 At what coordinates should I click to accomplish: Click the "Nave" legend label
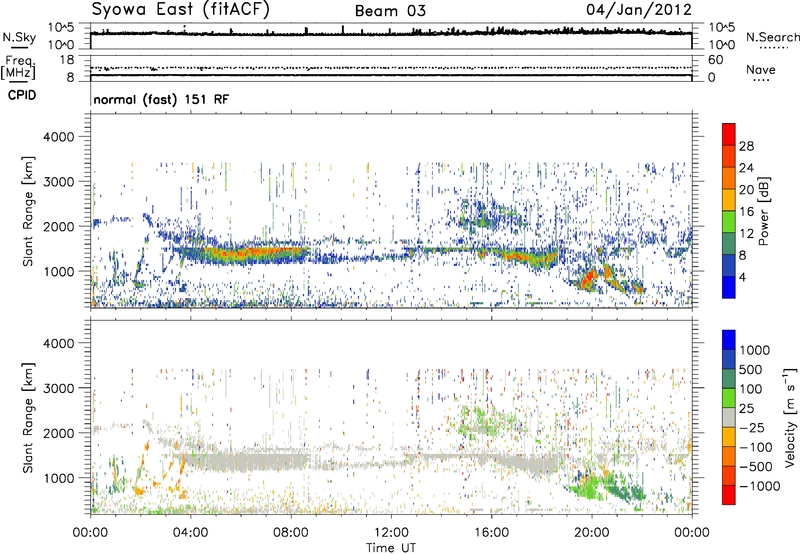point(761,69)
